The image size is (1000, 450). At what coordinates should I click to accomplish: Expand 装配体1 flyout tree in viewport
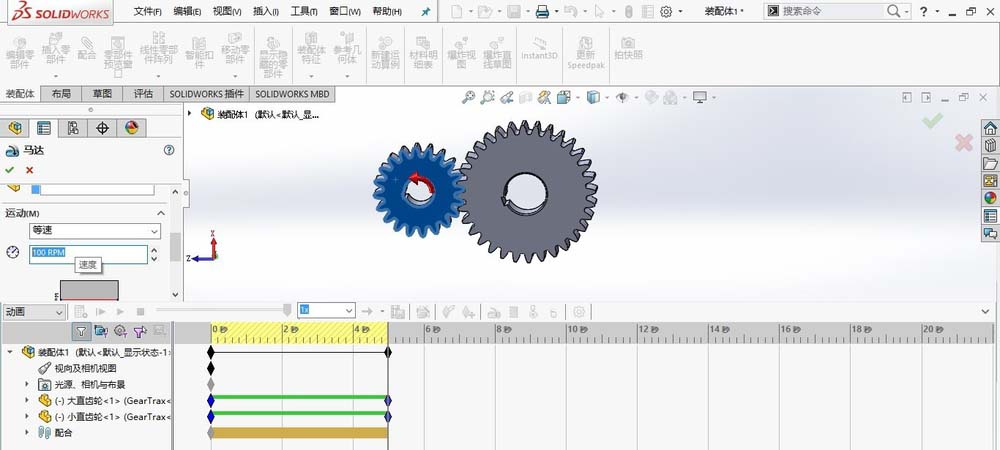(189, 113)
